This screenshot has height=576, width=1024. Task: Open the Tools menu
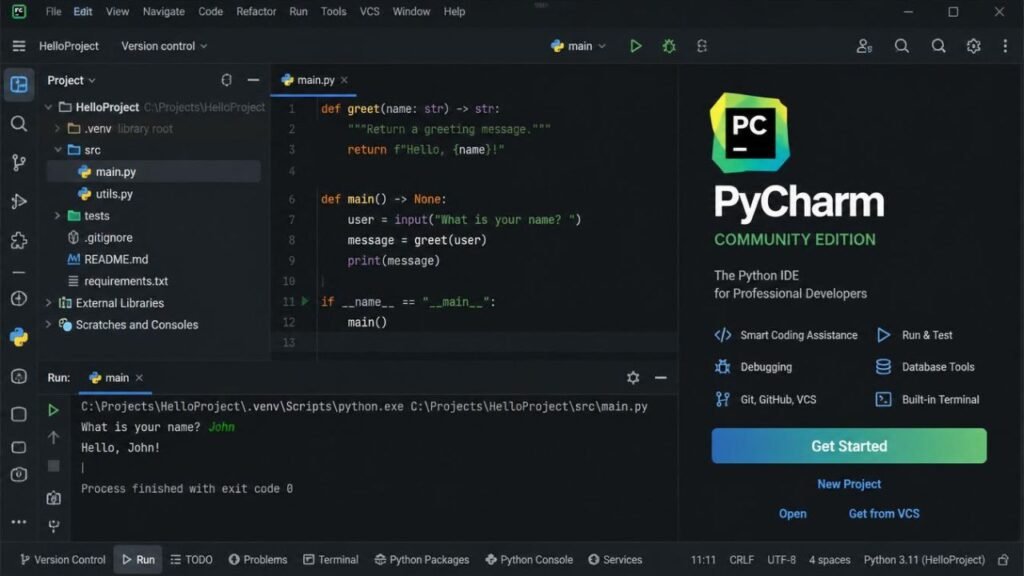click(333, 12)
